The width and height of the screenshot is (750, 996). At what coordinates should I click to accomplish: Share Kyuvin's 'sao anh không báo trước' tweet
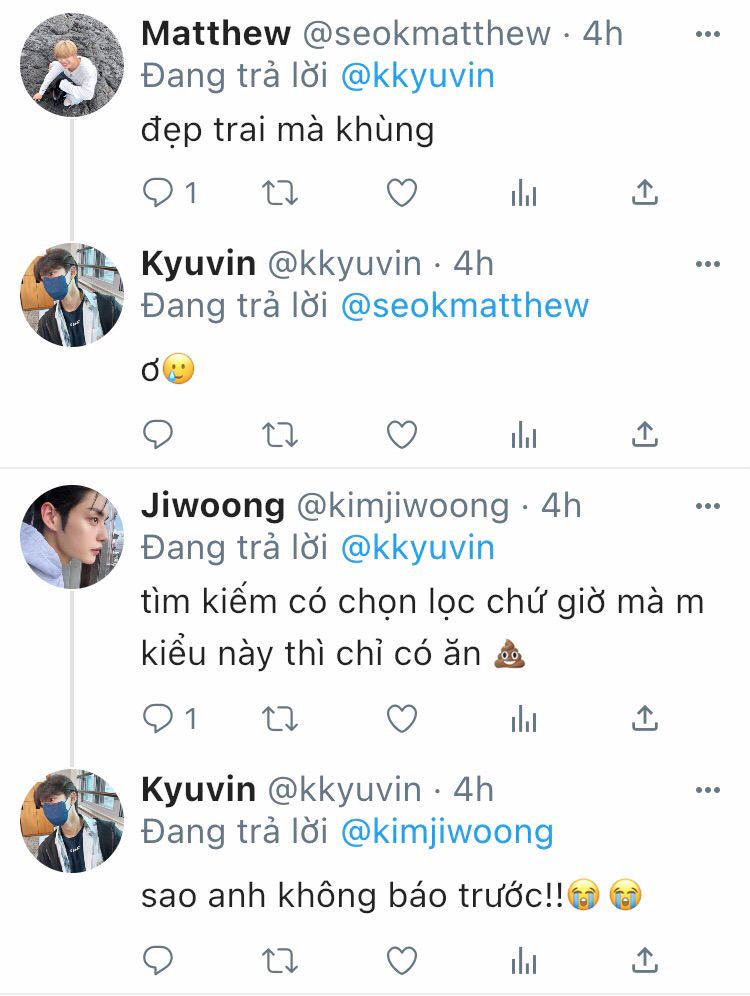coord(645,960)
